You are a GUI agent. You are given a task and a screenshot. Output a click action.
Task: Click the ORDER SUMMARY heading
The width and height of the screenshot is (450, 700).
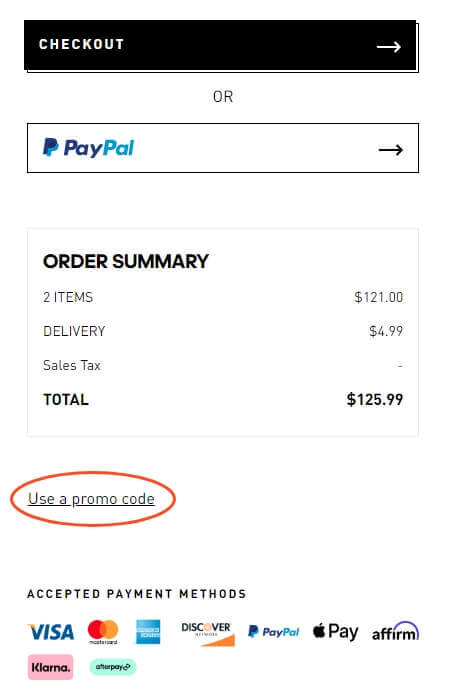pyautogui.click(x=126, y=262)
